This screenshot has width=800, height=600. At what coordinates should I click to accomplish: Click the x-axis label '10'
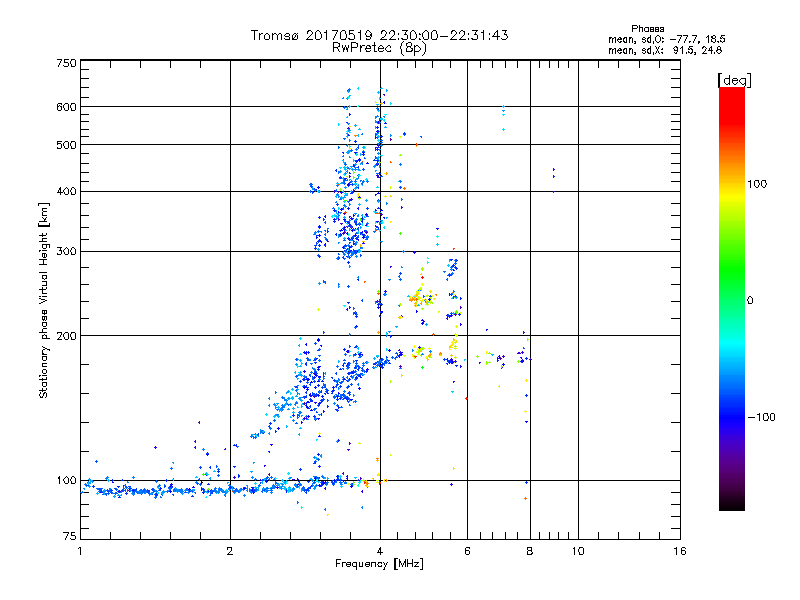[x=578, y=551]
